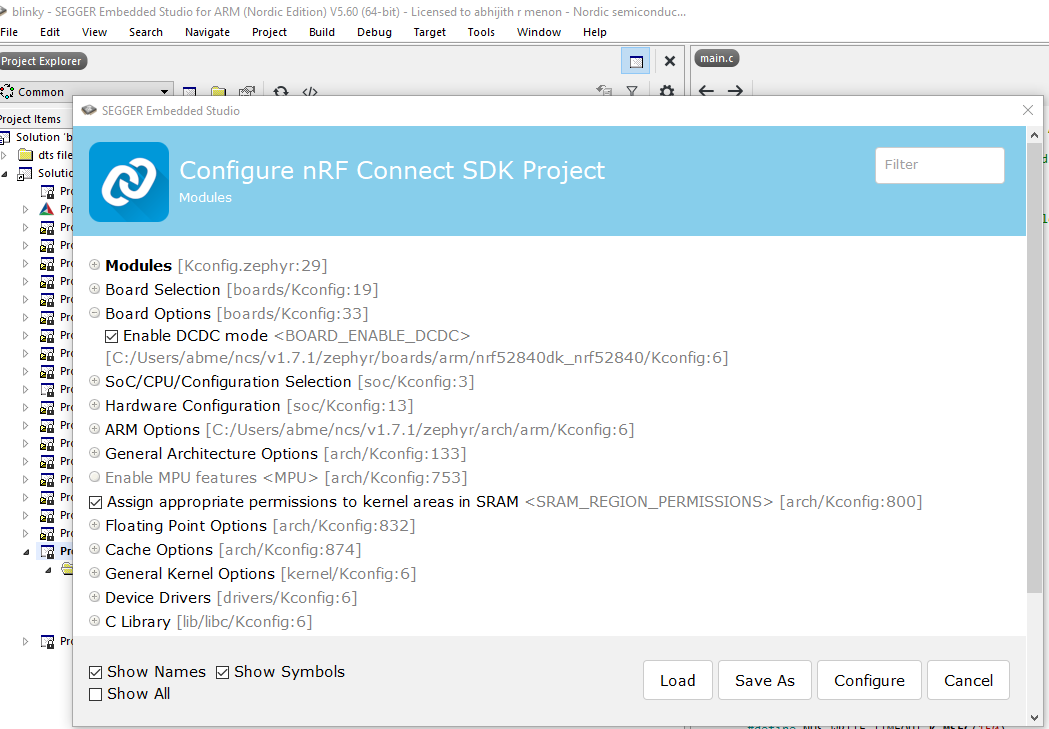The height and width of the screenshot is (729, 1049).
Task: Click the Load button
Action: [678, 680]
